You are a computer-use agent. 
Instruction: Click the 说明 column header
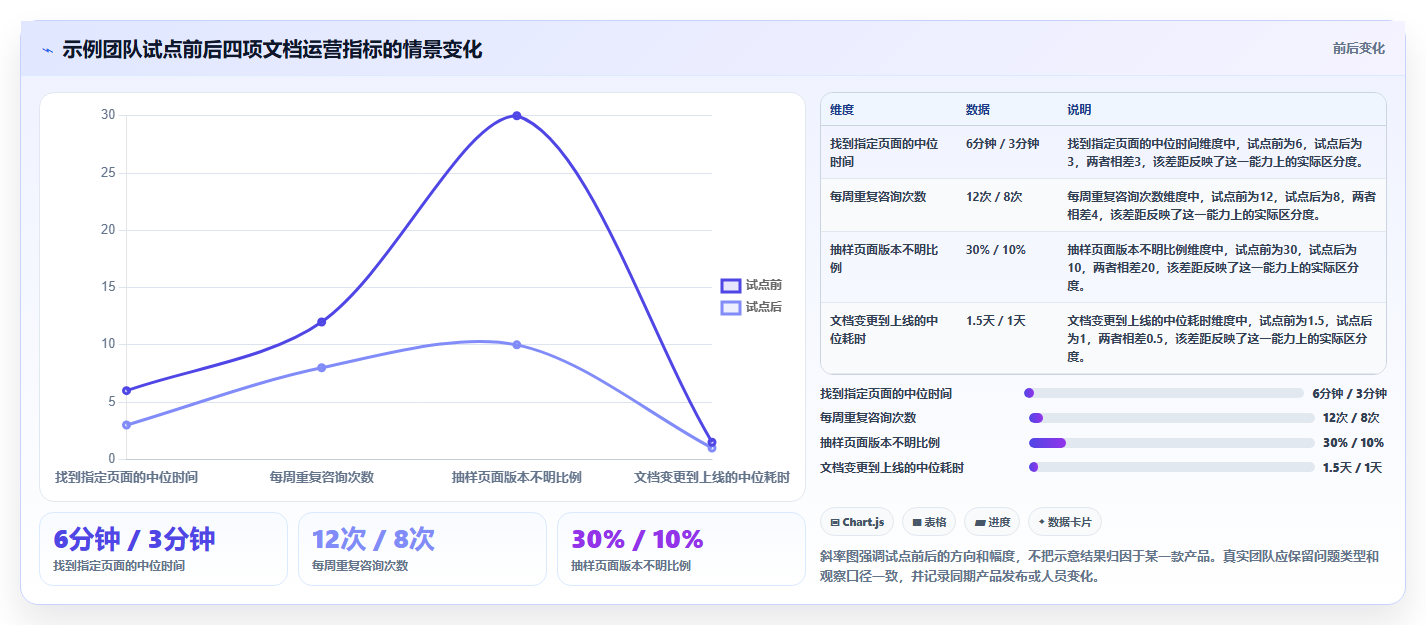pyautogui.click(x=1080, y=109)
